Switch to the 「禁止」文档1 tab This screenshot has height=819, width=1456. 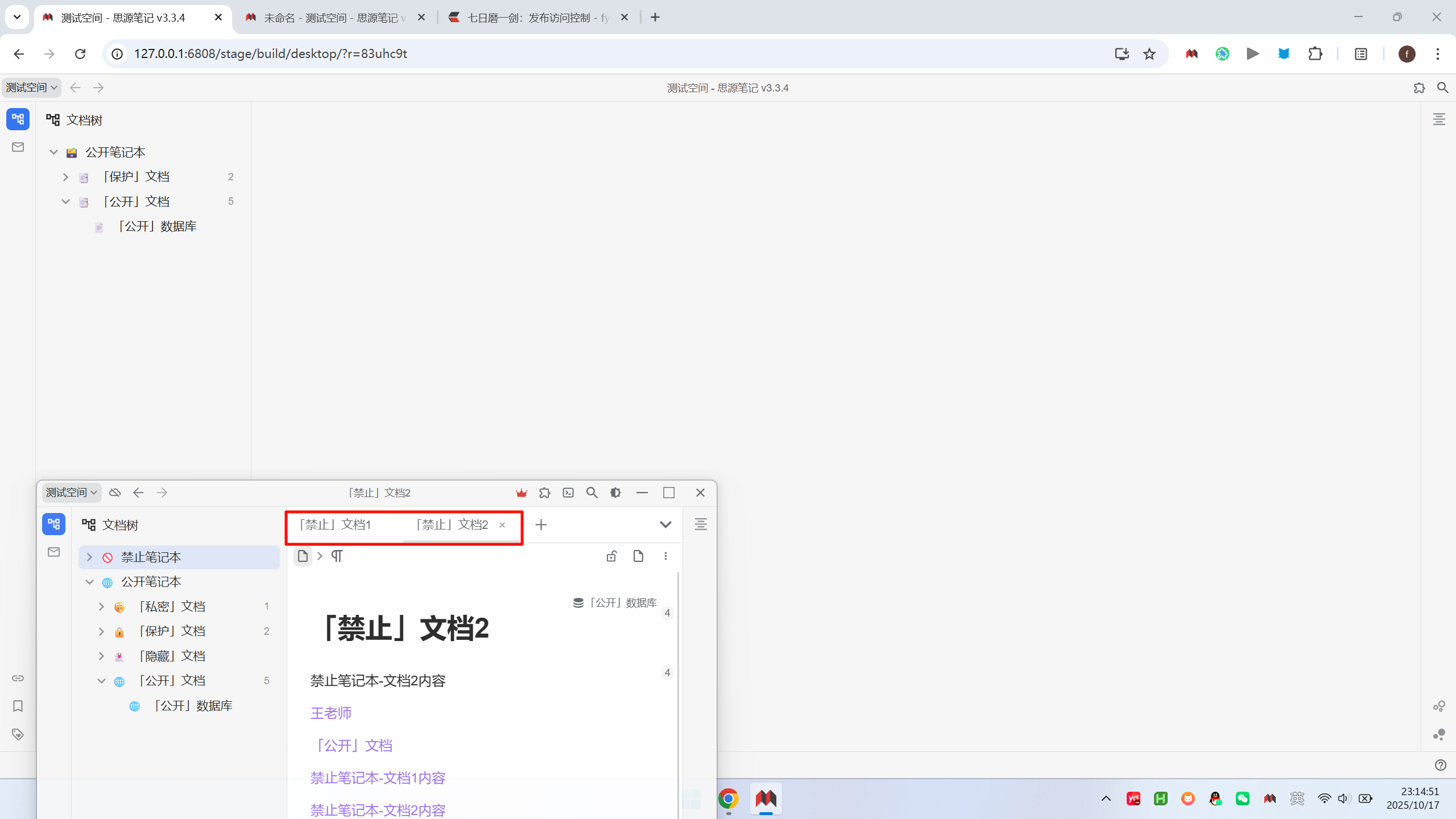coord(336,524)
